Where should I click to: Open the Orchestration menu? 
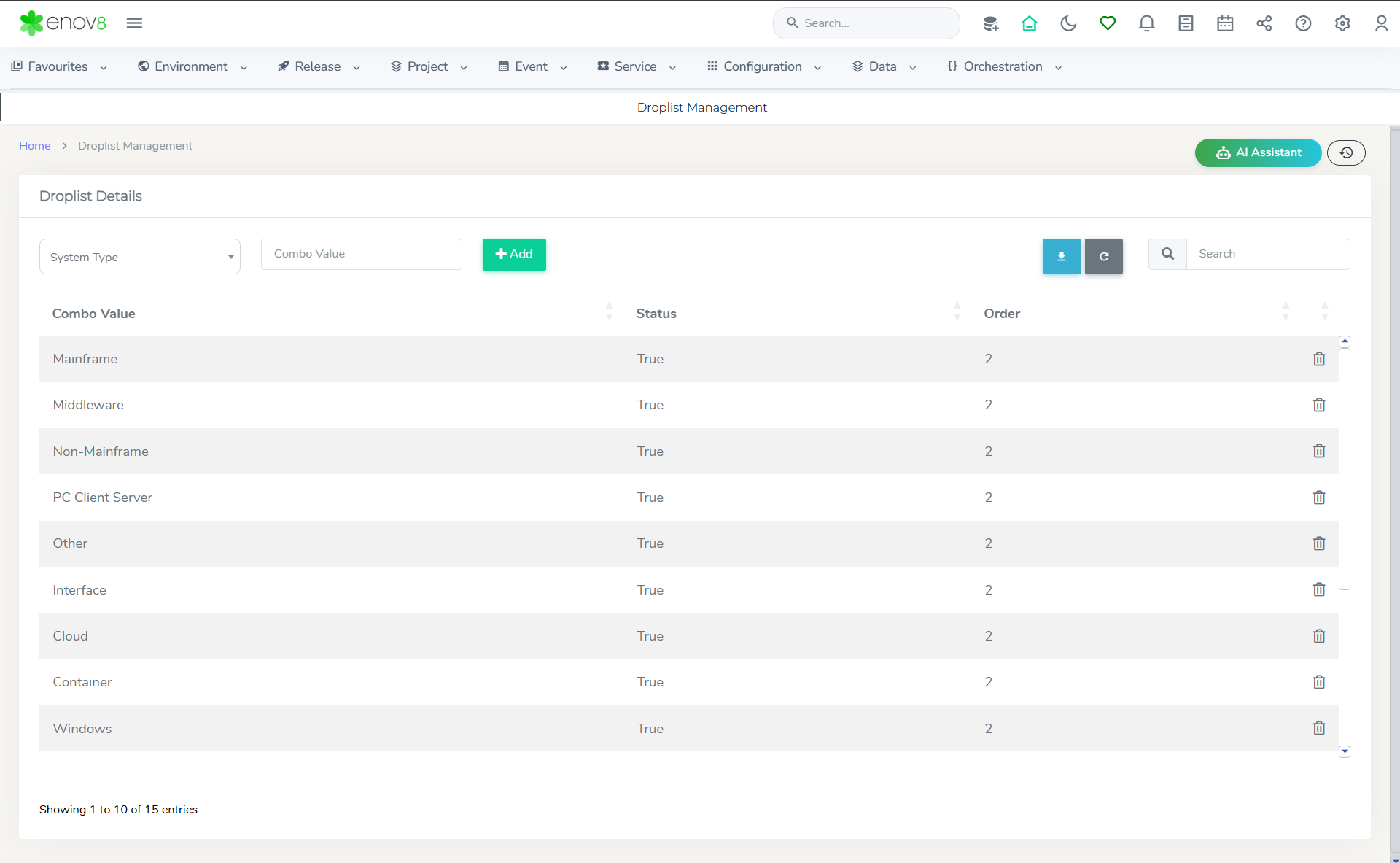[1004, 66]
